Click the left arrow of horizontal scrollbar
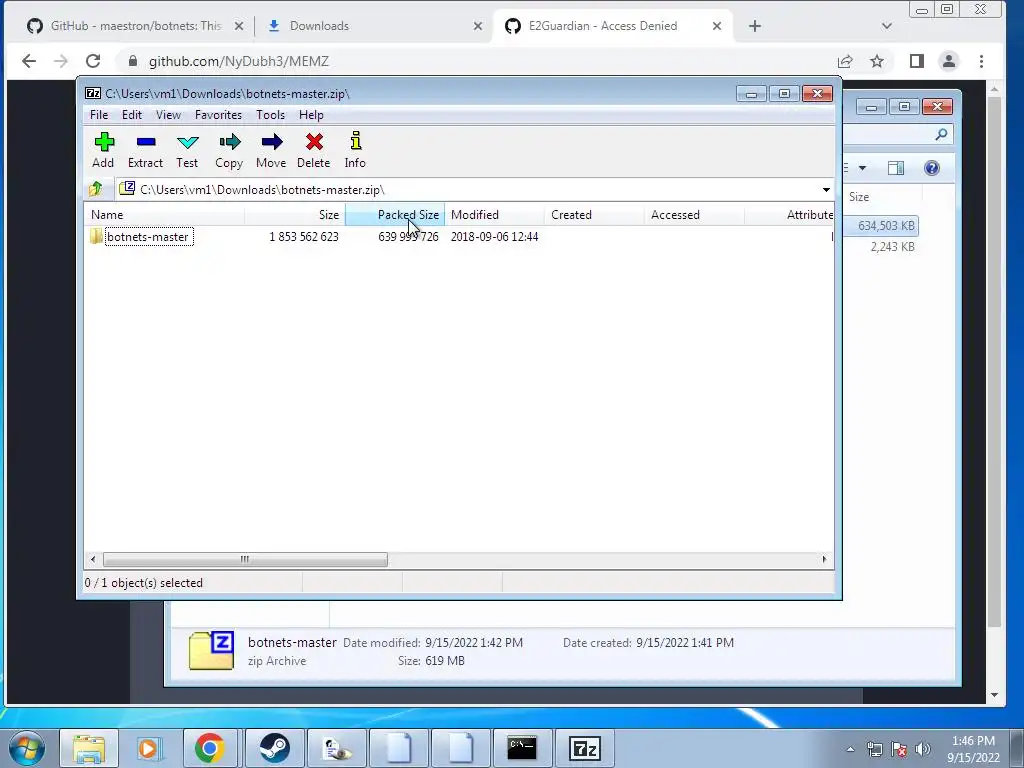Image resolution: width=1024 pixels, height=768 pixels. click(x=93, y=560)
